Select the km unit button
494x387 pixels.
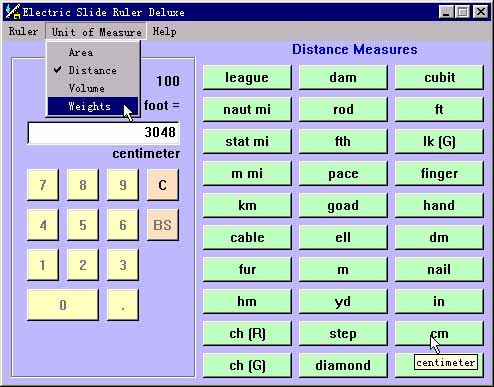click(247, 205)
